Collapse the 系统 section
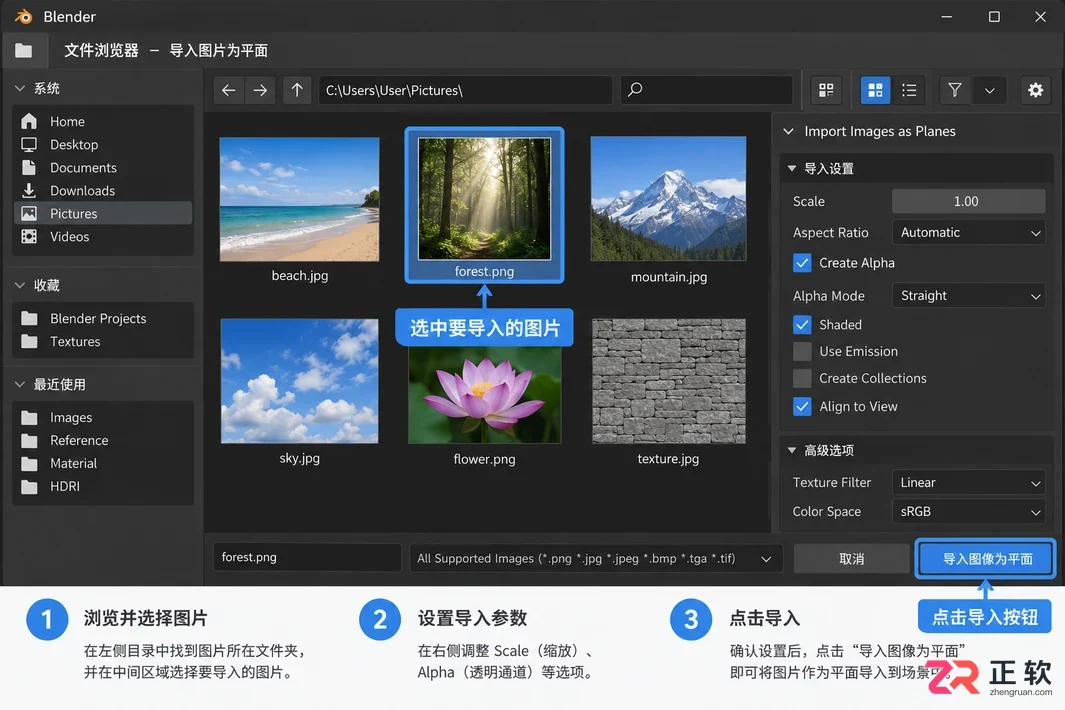This screenshot has width=1065, height=710. point(20,88)
